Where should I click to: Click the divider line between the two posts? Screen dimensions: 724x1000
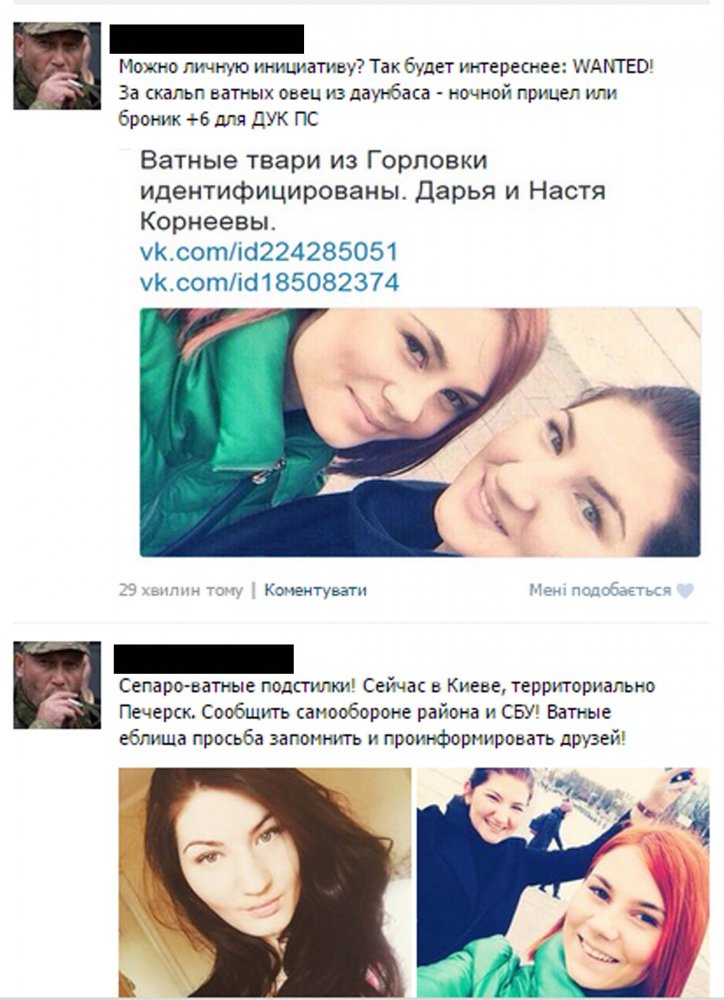(x=361, y=623)
